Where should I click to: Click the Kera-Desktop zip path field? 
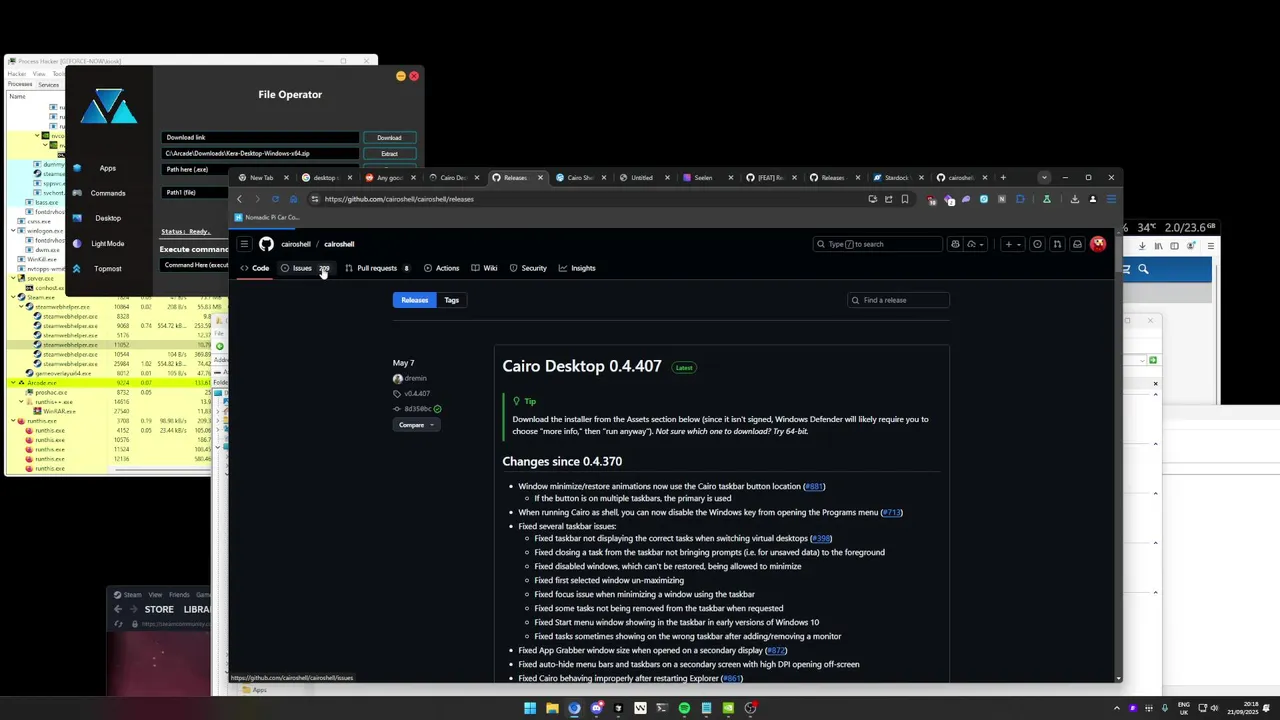[260, 154]
